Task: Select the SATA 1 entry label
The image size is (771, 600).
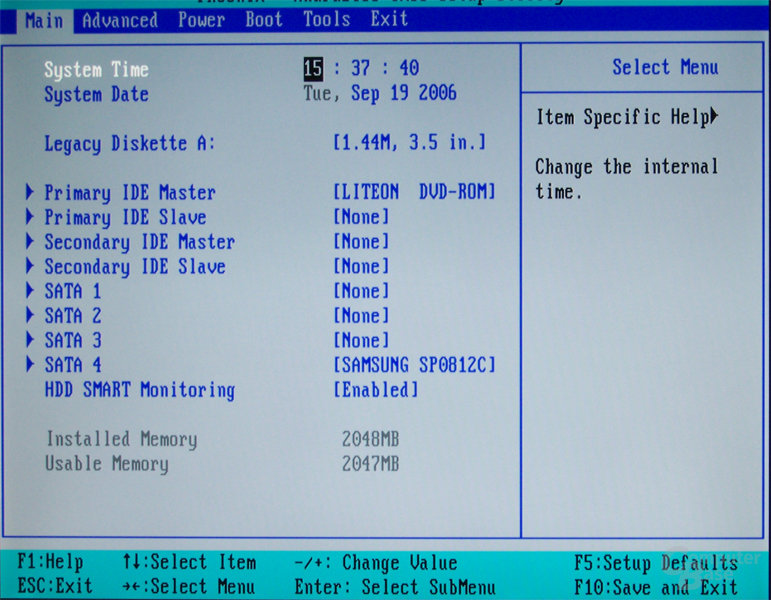Action: [73, 291]
